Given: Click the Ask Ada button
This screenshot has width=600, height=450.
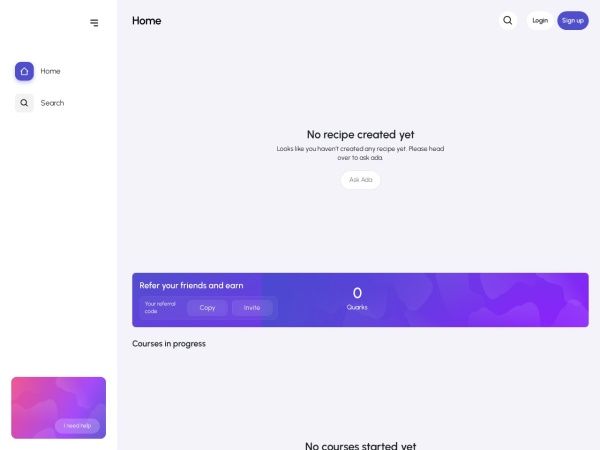Looking at the screenshot, I should 360,180.
